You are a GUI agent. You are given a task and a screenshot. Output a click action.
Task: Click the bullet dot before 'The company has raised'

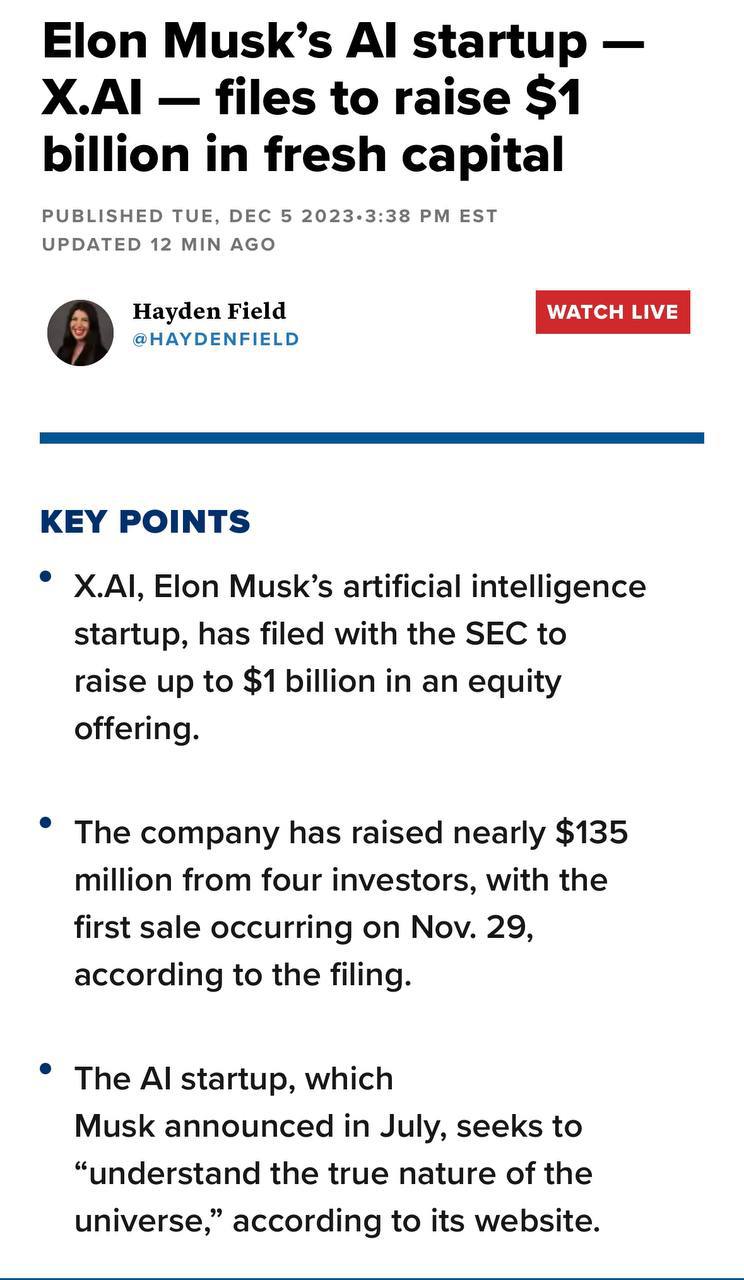(x=45, y=823)
